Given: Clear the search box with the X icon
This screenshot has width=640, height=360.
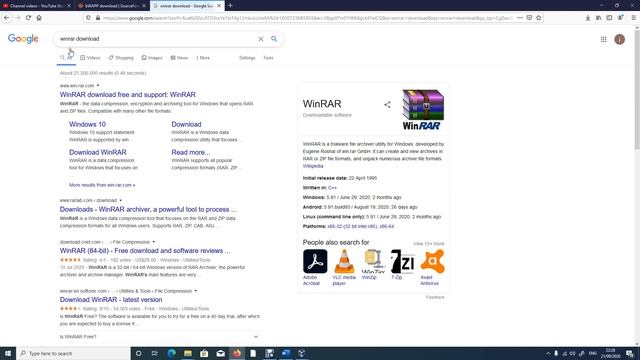Looking at the screenshot, I should 261,39.
